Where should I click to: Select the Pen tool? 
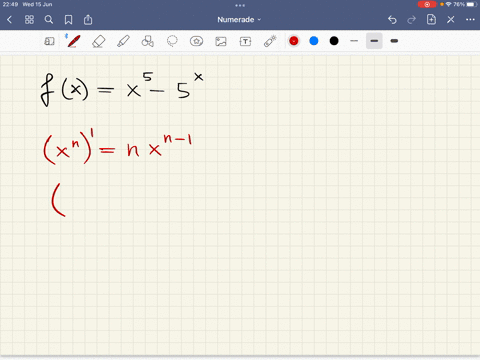73,41
